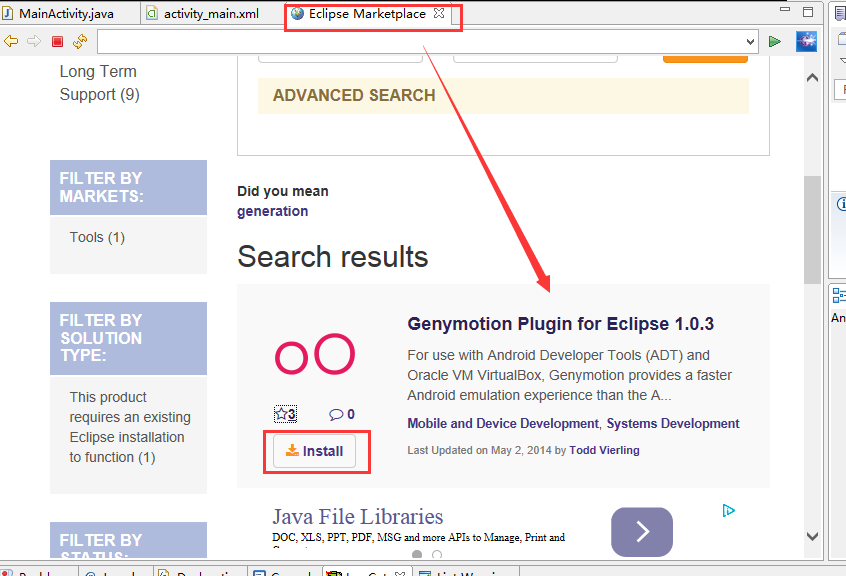Refresh the browser page
The width and height of the screenshot is (846, 576).
[x=80, y=41]
